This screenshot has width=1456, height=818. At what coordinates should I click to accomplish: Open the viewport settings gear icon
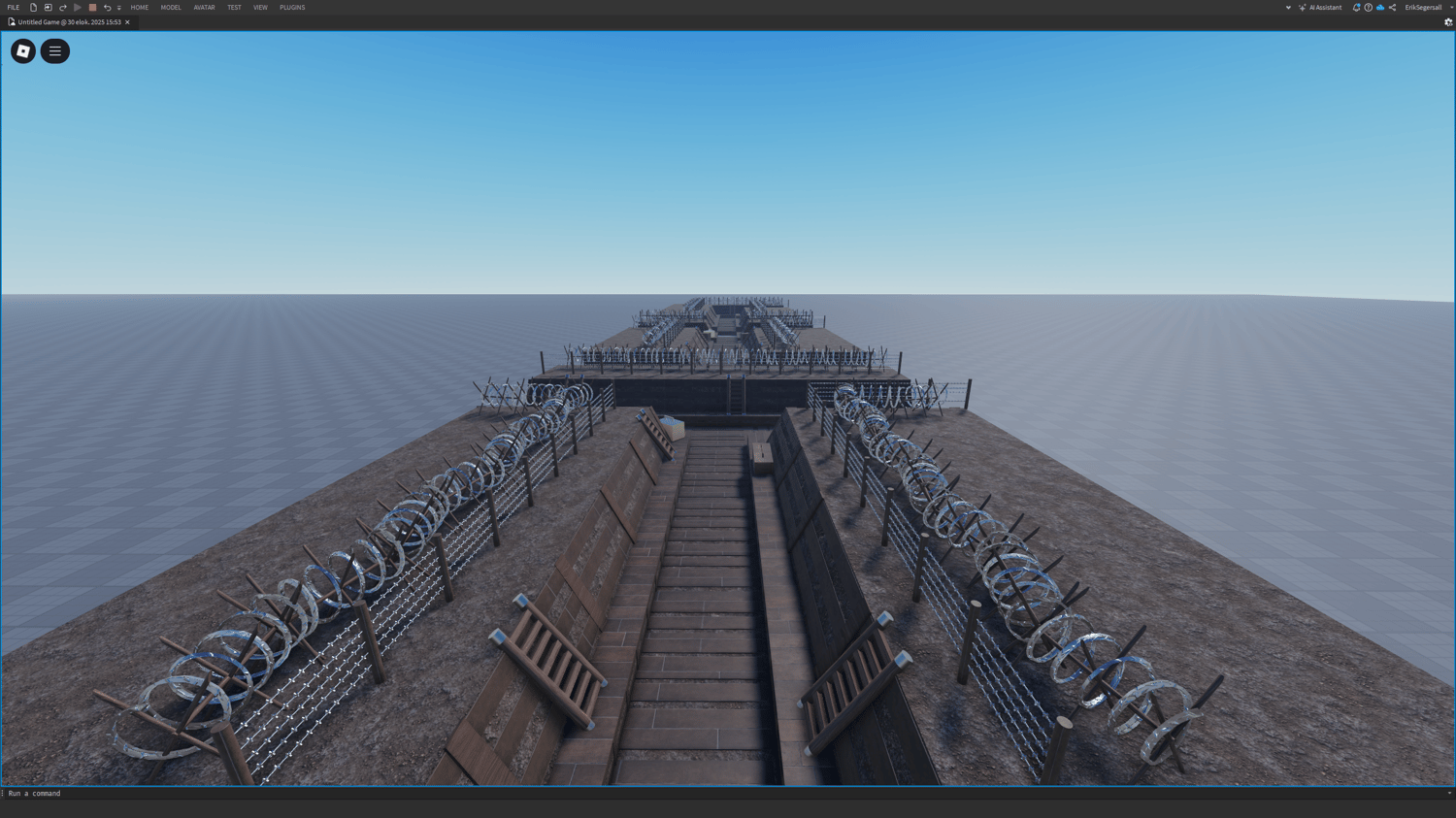pyautogui.click(x=1448, y=22)
